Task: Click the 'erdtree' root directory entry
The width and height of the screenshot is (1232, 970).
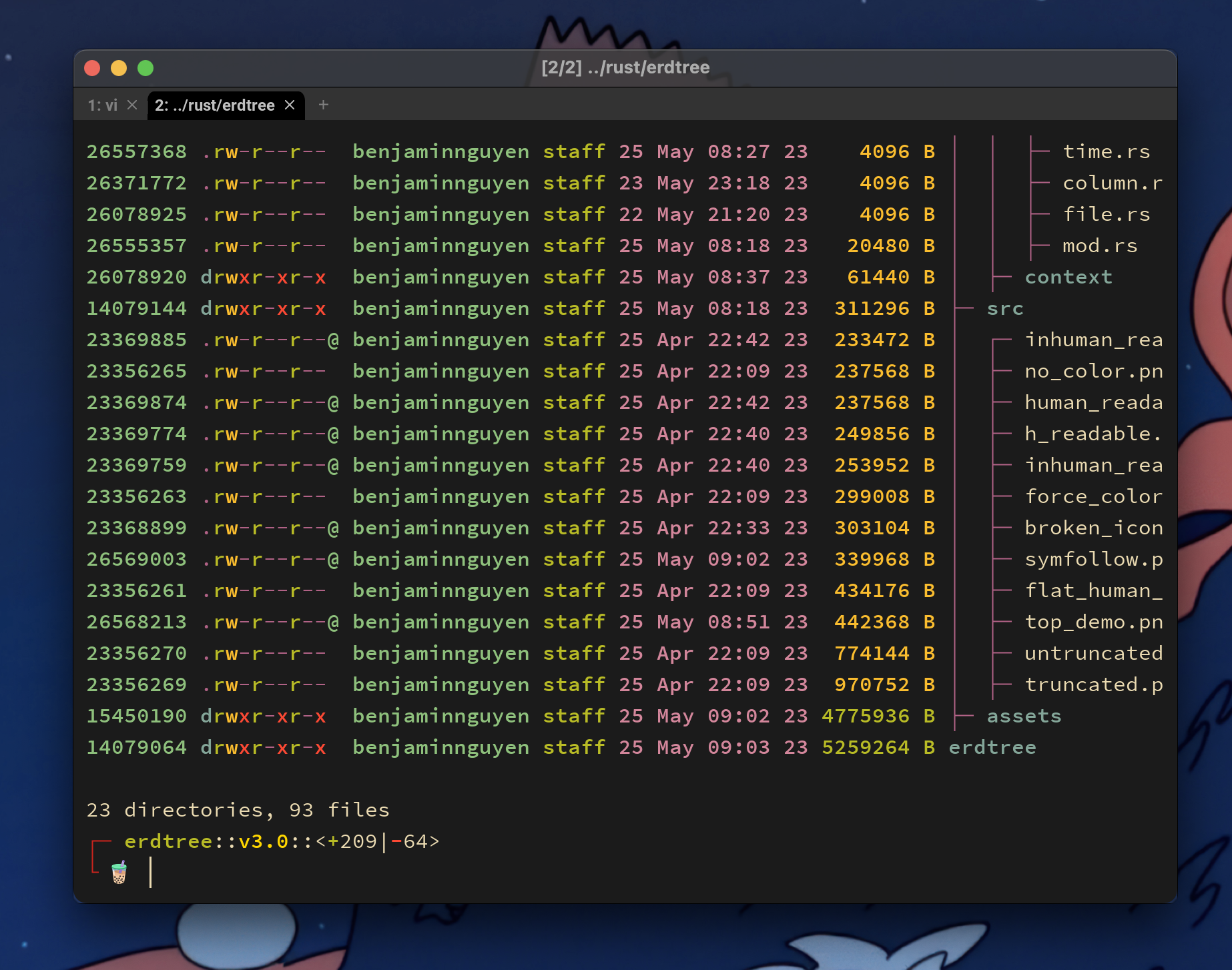Action: pyautogui.click(x=992, y=747)
